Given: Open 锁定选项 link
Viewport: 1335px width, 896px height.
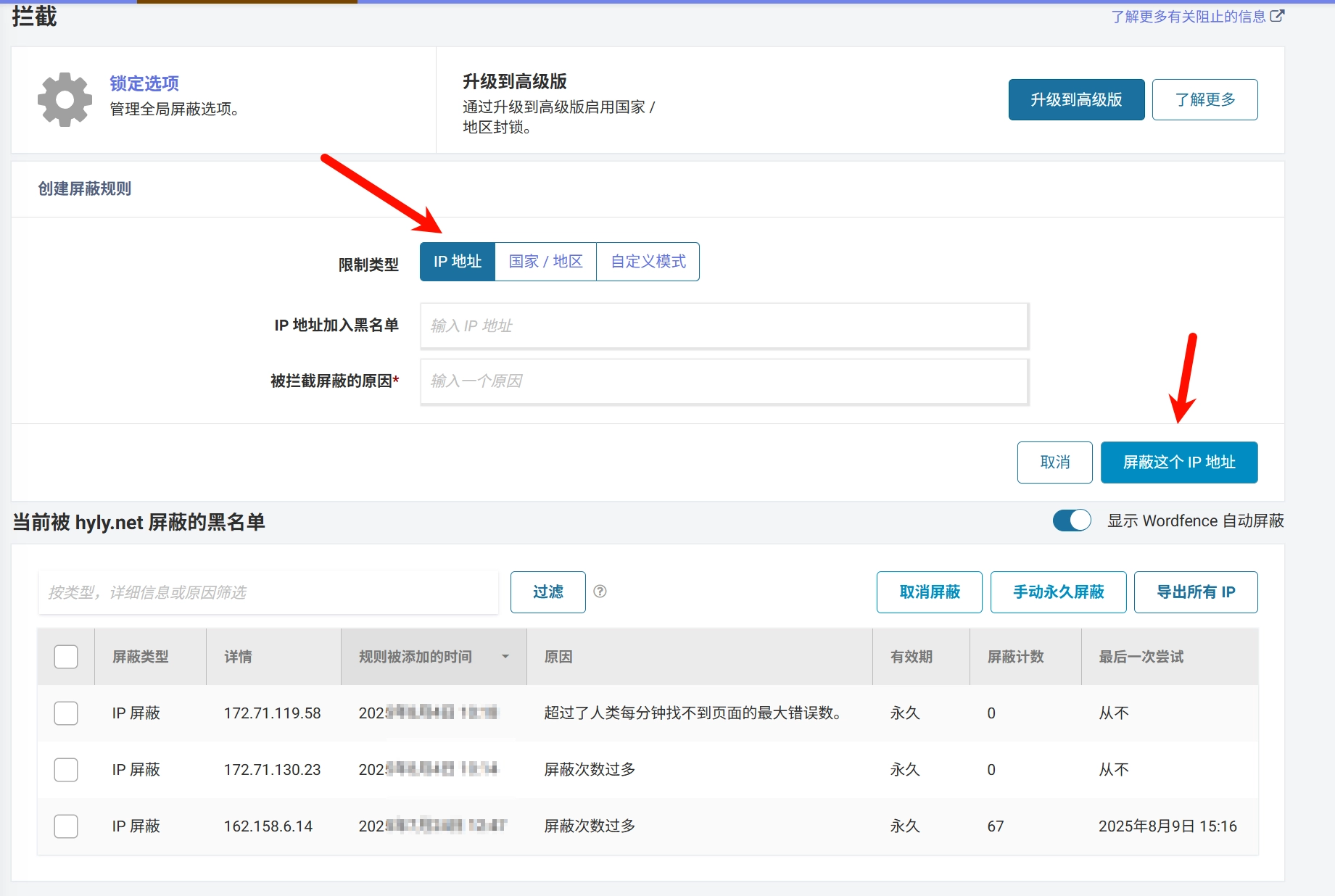Looking at the screenshot, I should pyautogui.click(x=144, y=83).
